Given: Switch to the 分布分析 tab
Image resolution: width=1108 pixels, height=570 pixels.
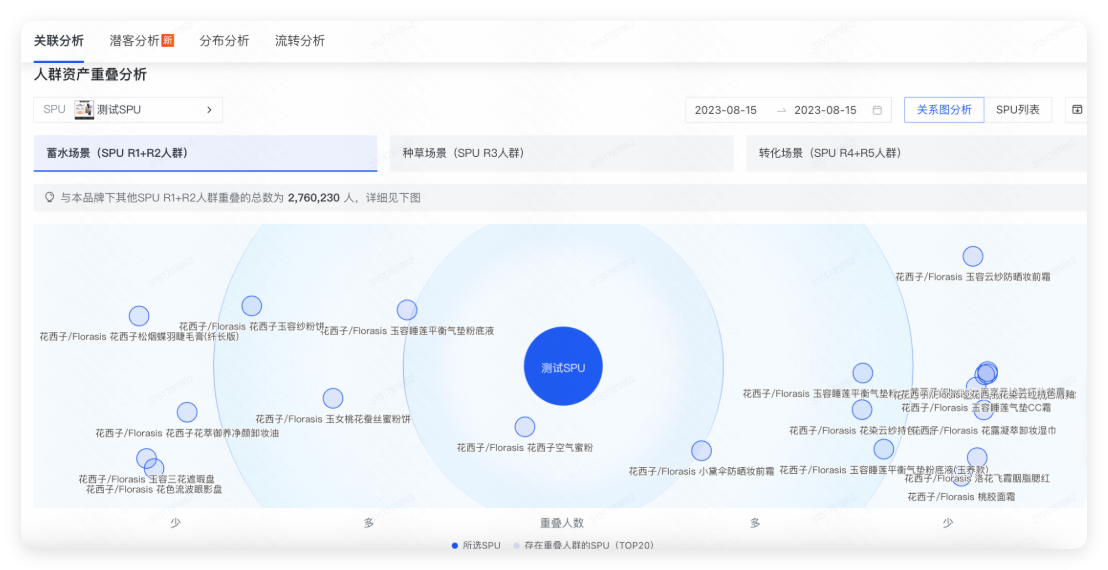Looking at the screenshot, I should click(224, 41).
